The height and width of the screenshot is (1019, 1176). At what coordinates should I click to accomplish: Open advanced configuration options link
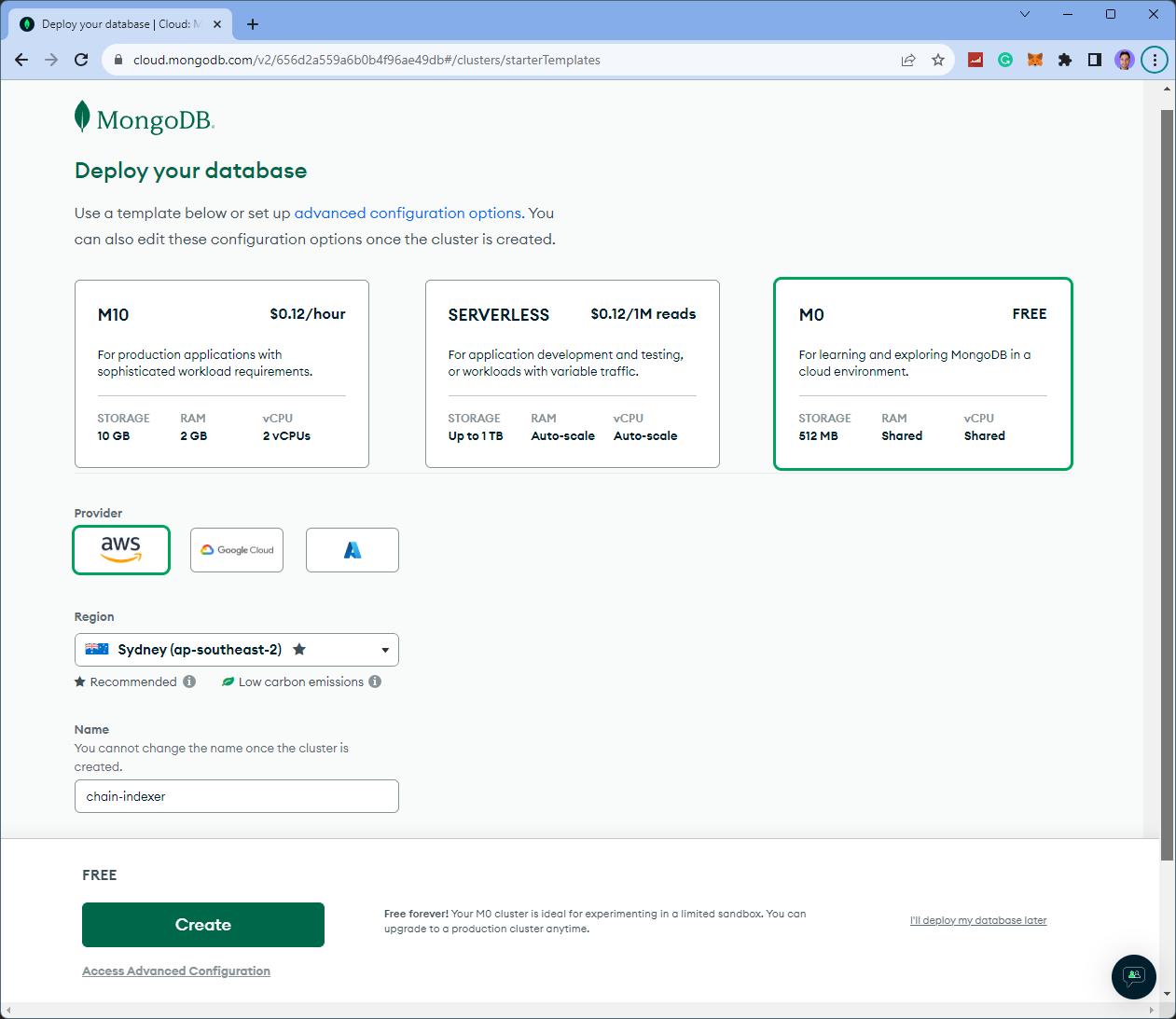click(x=408, y=213)
